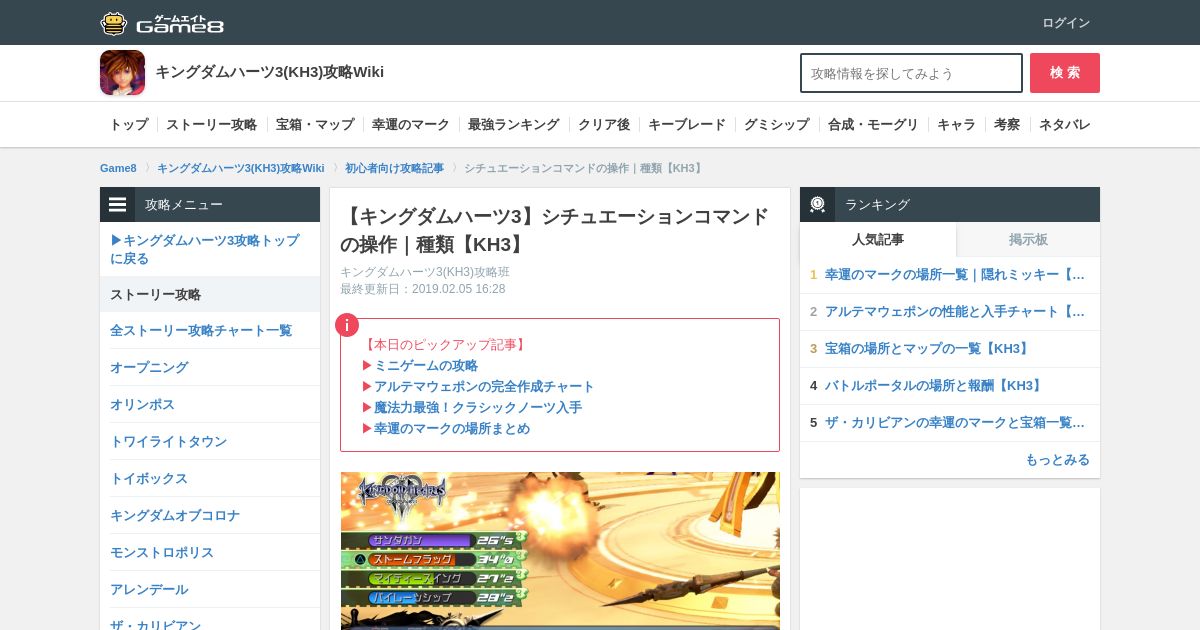The width and height of the screenshot is (1200, 630).
Task: Switch to the 掲示板 tab
Action: click(1028, 239)
